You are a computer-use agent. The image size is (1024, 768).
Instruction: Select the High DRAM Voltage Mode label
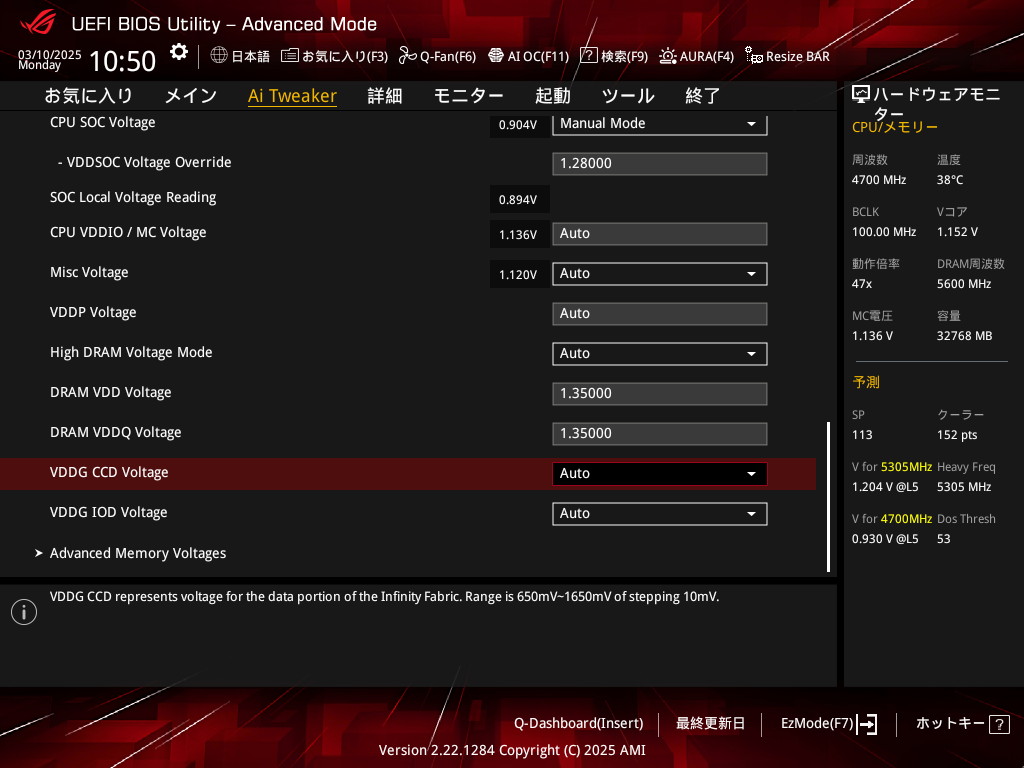pos(131,353)
